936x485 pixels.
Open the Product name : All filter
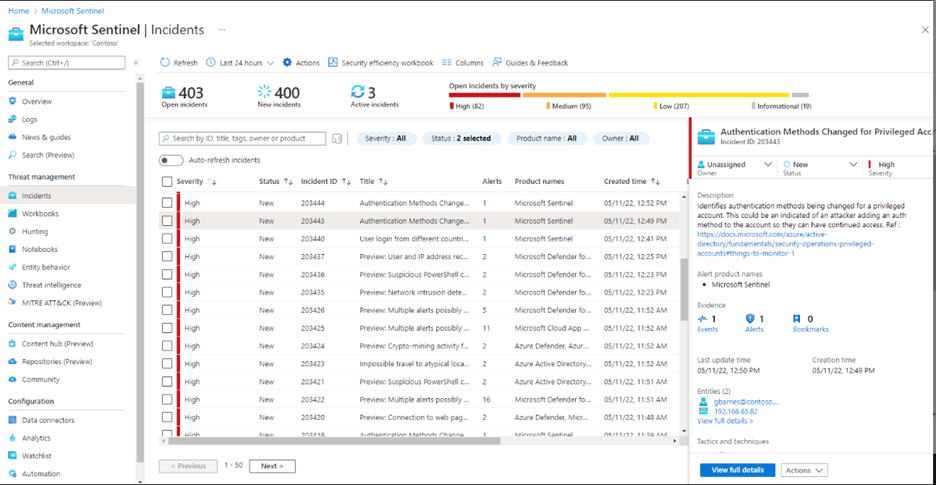pyautogui.click(x=547, y=139)
